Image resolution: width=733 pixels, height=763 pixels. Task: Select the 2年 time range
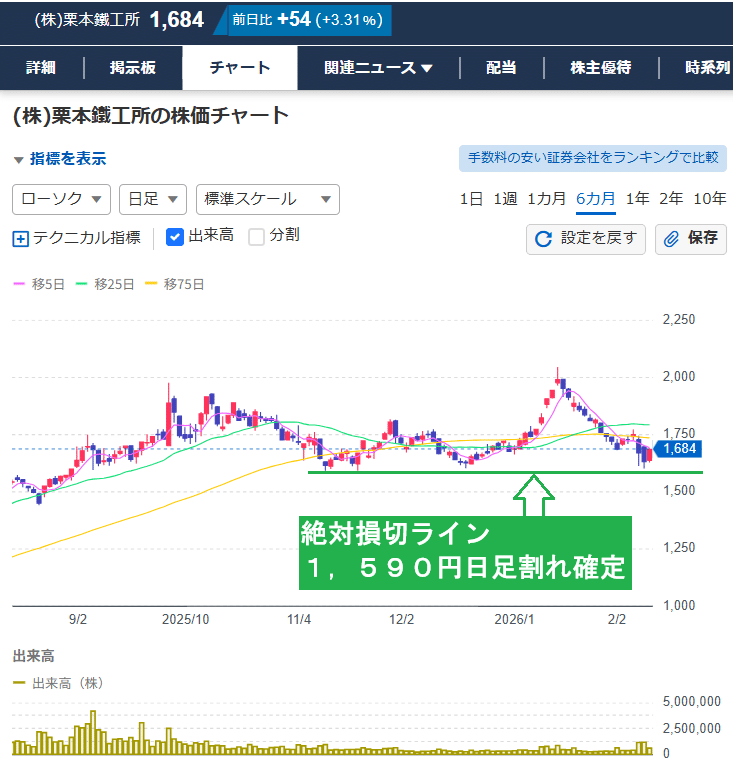(x=671, y=199)
